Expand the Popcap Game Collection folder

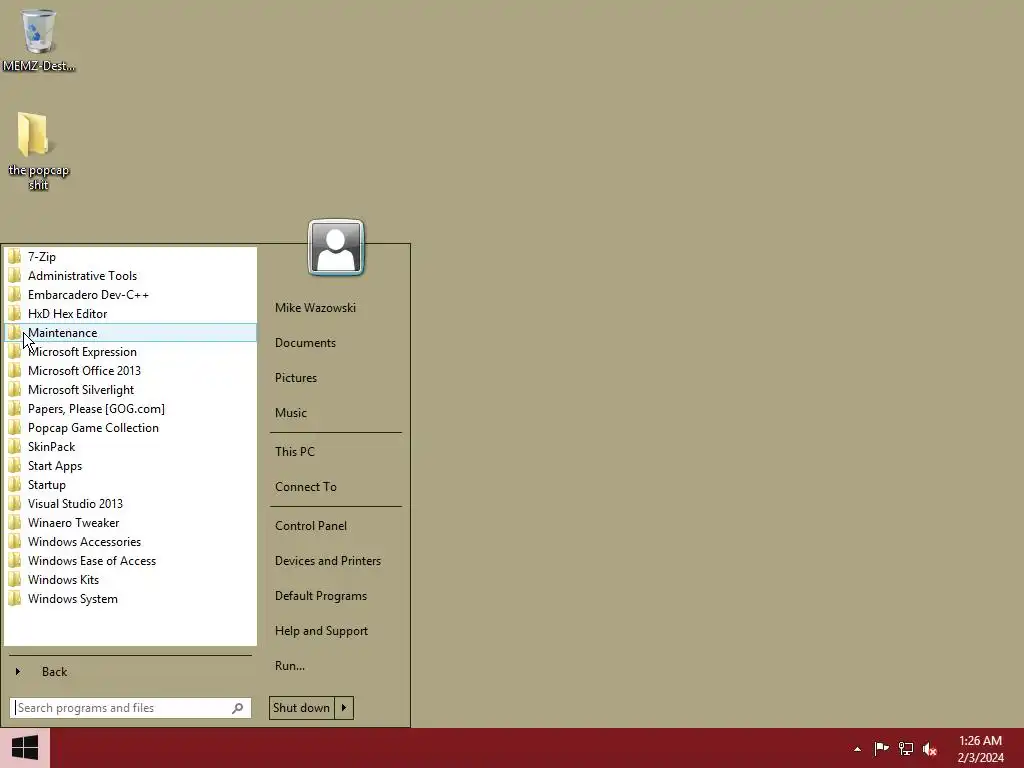pyautogui.click(x=131, y=428)
